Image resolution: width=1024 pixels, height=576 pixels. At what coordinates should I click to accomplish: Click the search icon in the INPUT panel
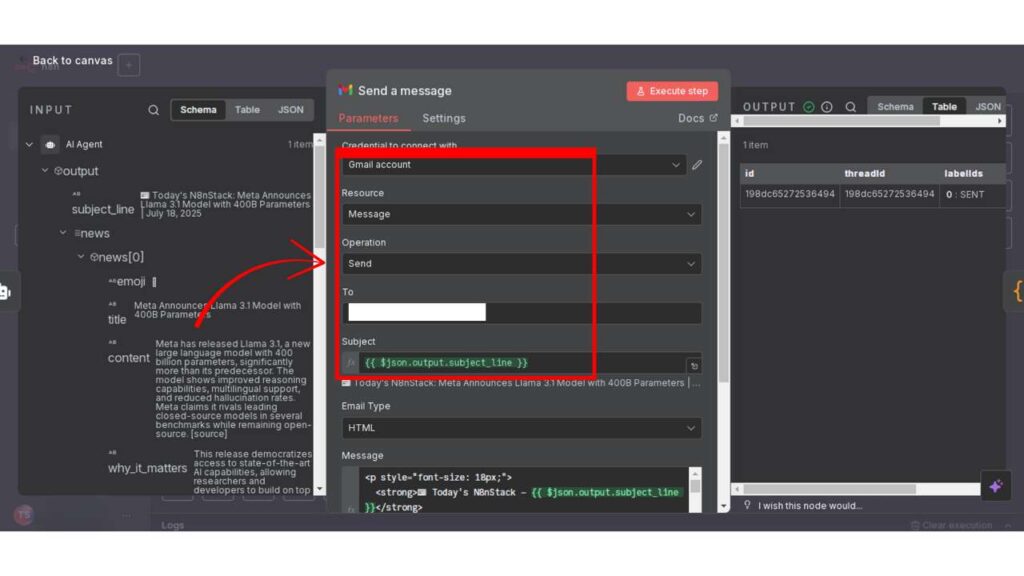pyautogui.click(x=153, y=110)
